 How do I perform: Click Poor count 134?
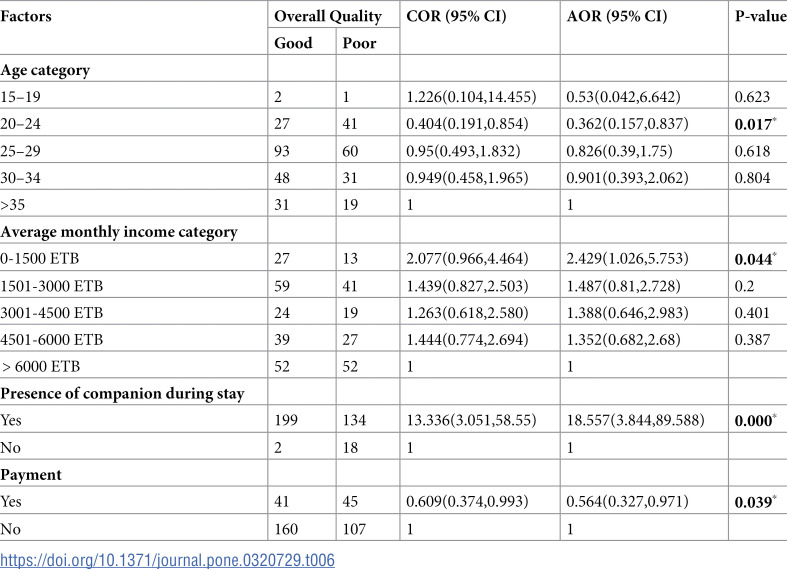[x=354, y=420]
